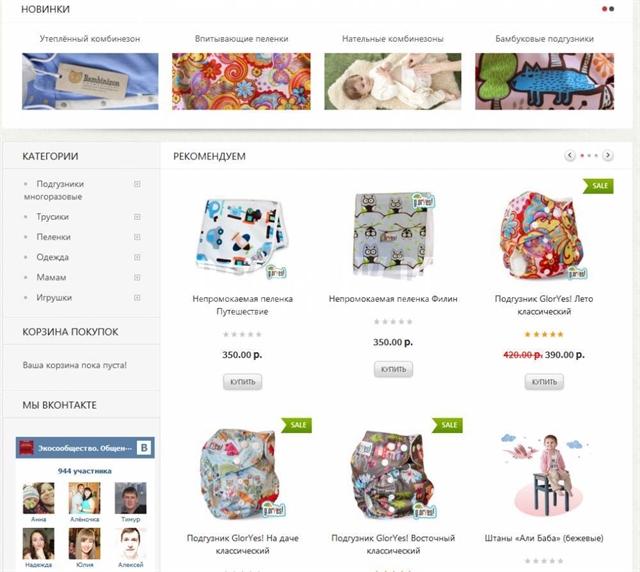
Task: Open Бамбуковые подгузники fox thumbnail
Action: (544, 81)
